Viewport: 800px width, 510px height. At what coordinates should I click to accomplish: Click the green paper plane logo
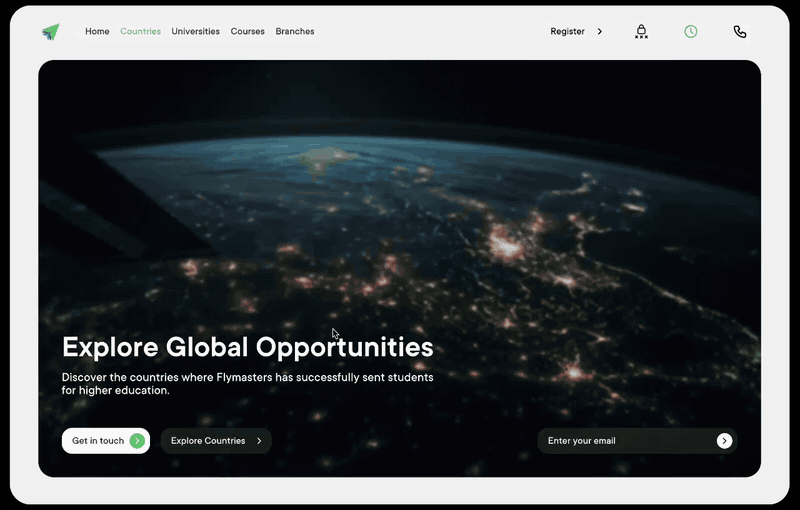click(x=51, y=32)
